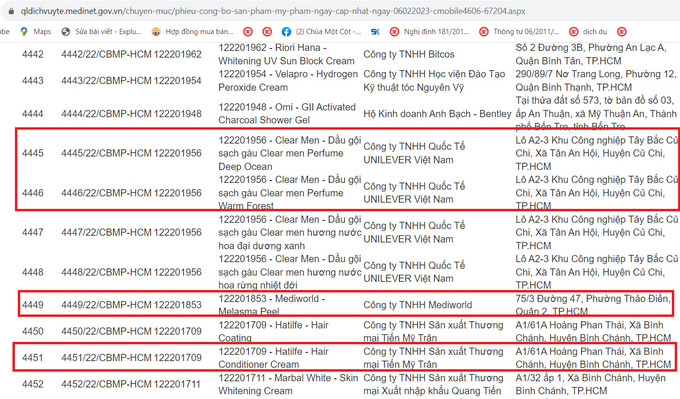Click Marbal White Skin Whitening Cream product
680x399 pixels.
click(x=288, y=384)
